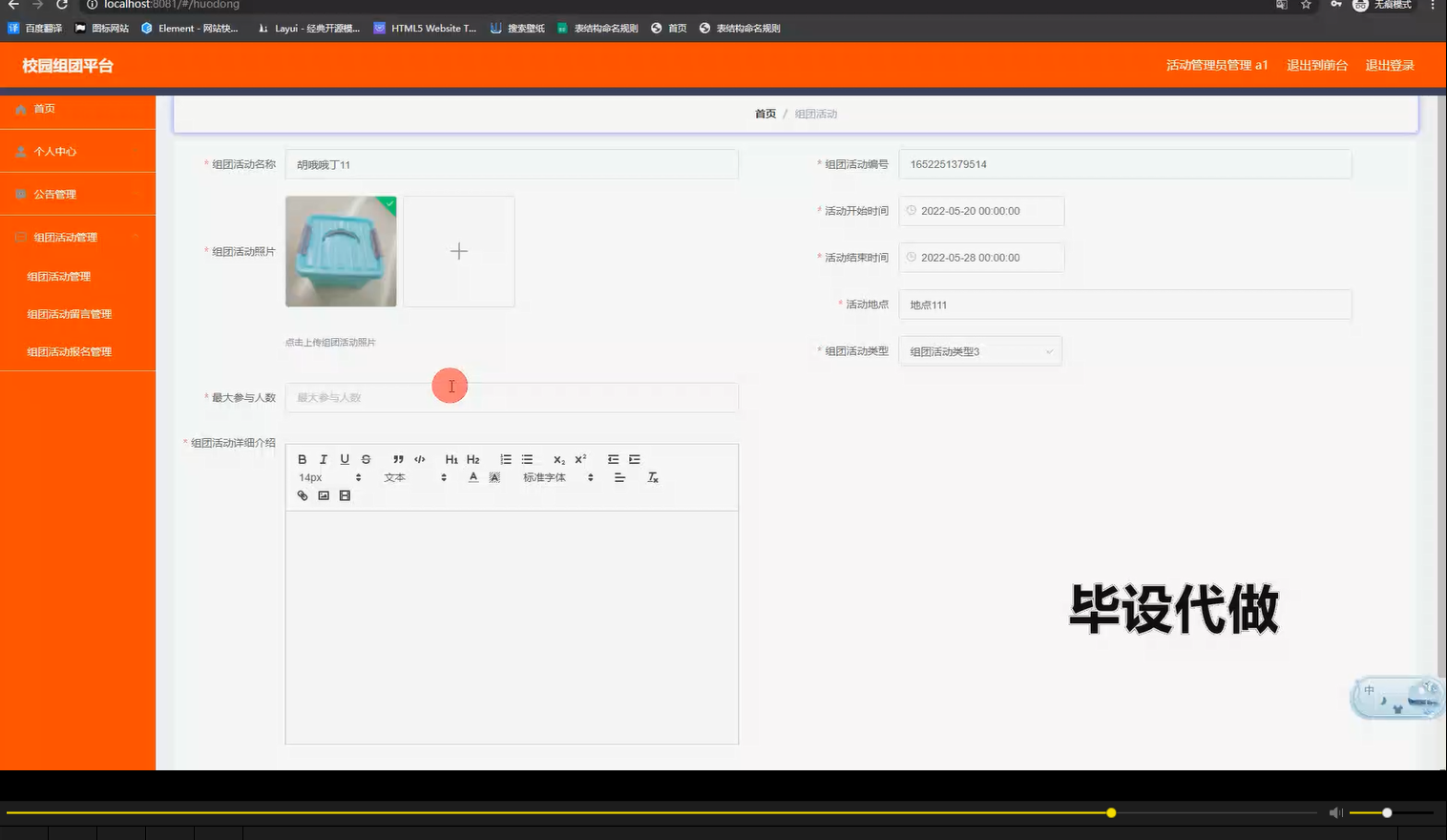Apply underline formatting

tap(345, 459)
